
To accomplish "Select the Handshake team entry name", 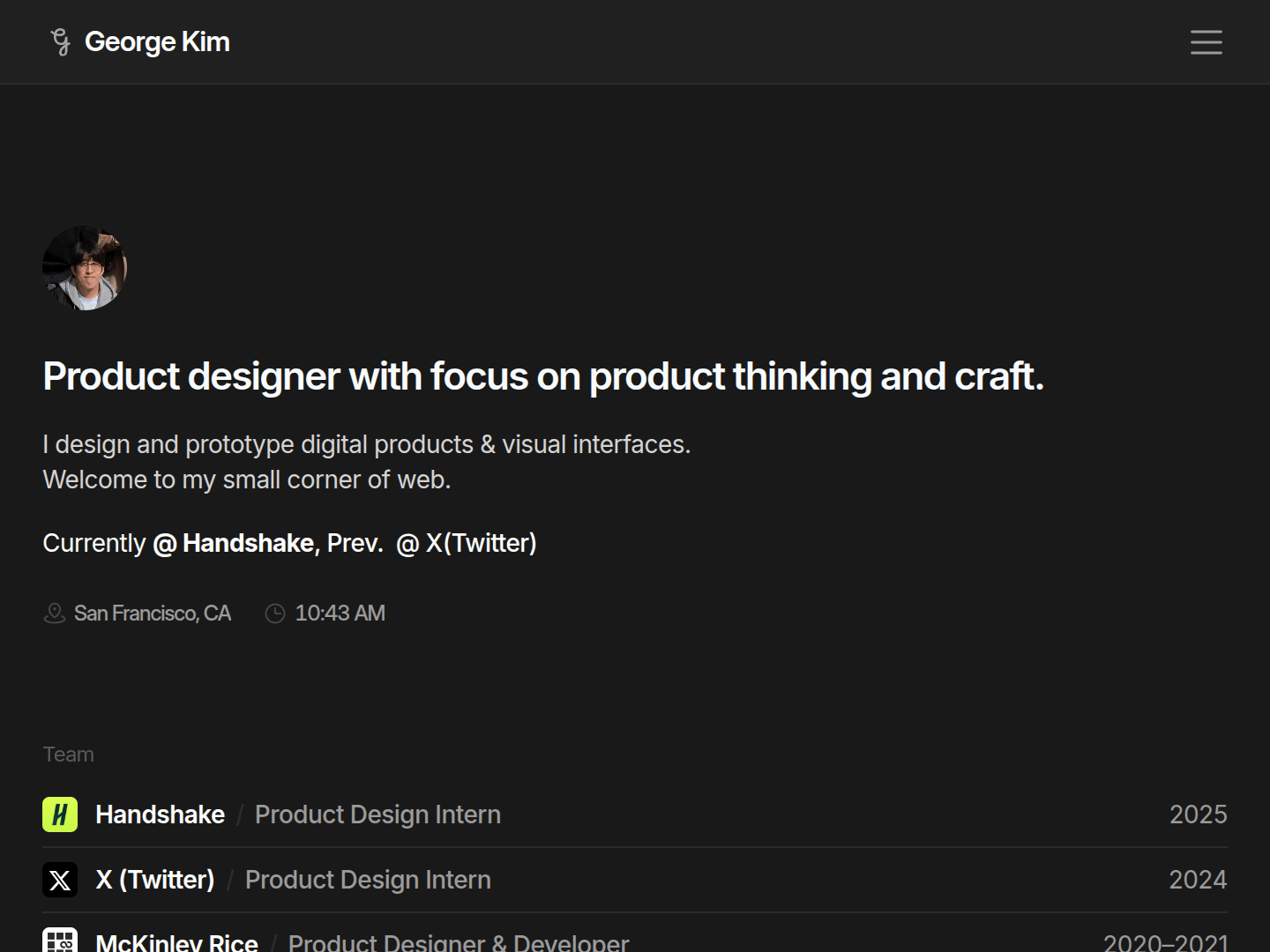I will coord(160,814).
